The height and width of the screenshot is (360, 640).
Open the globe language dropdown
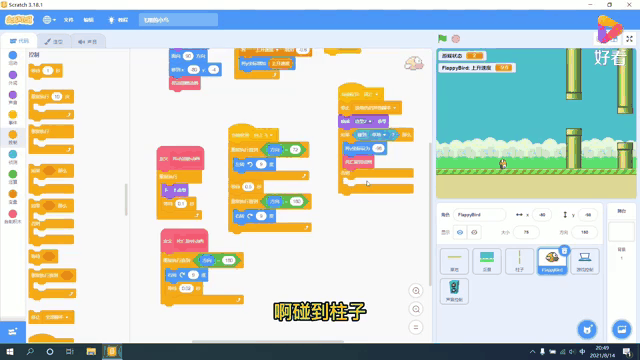(x=49, y=20)
